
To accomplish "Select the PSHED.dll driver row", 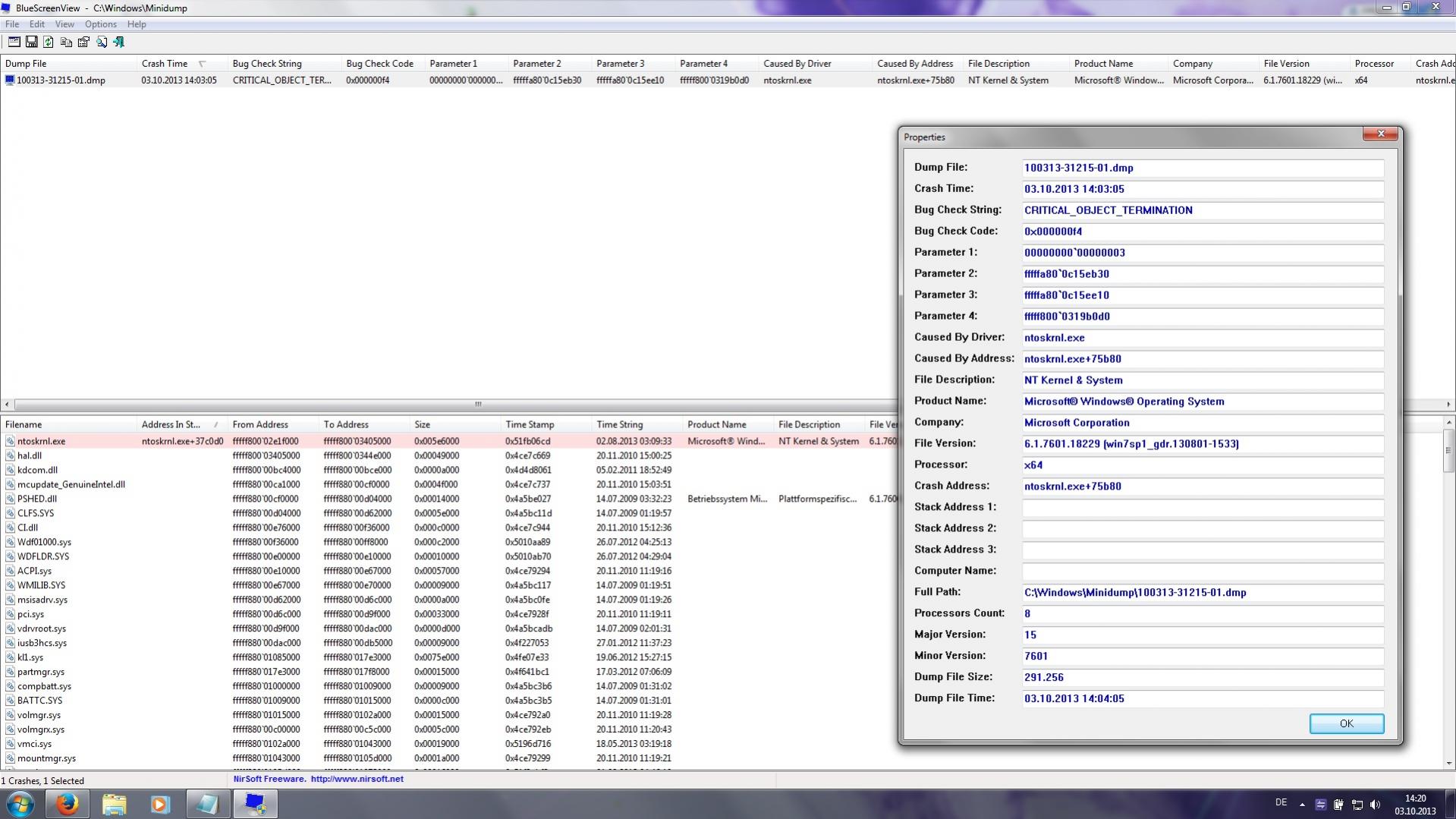I will [x=450, y=499].
